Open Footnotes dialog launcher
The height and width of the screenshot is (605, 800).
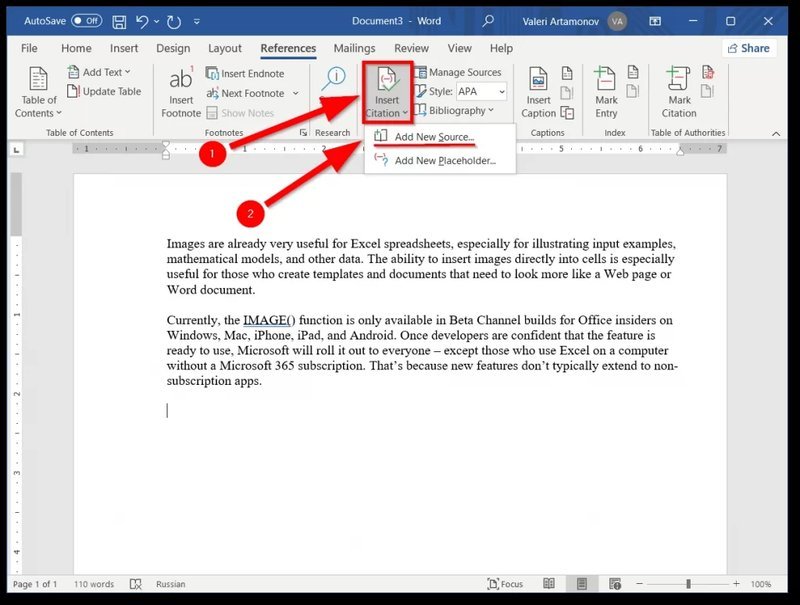click(x=304, y=133)
